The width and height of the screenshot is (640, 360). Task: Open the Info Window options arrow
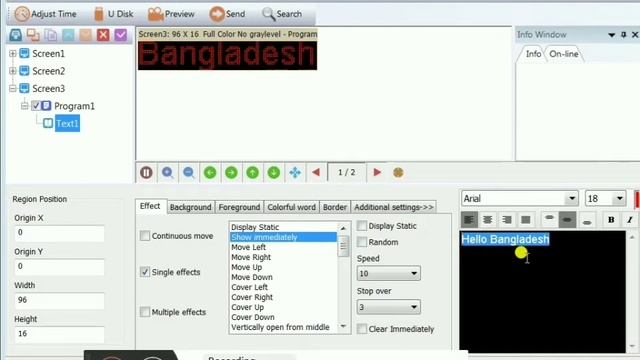(x=611, y=35)
